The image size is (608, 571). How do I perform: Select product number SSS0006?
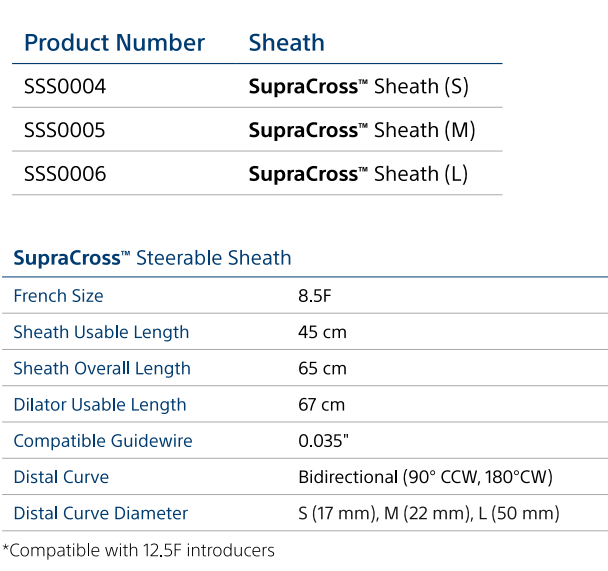pyautogui.click(x=65, y=175)
